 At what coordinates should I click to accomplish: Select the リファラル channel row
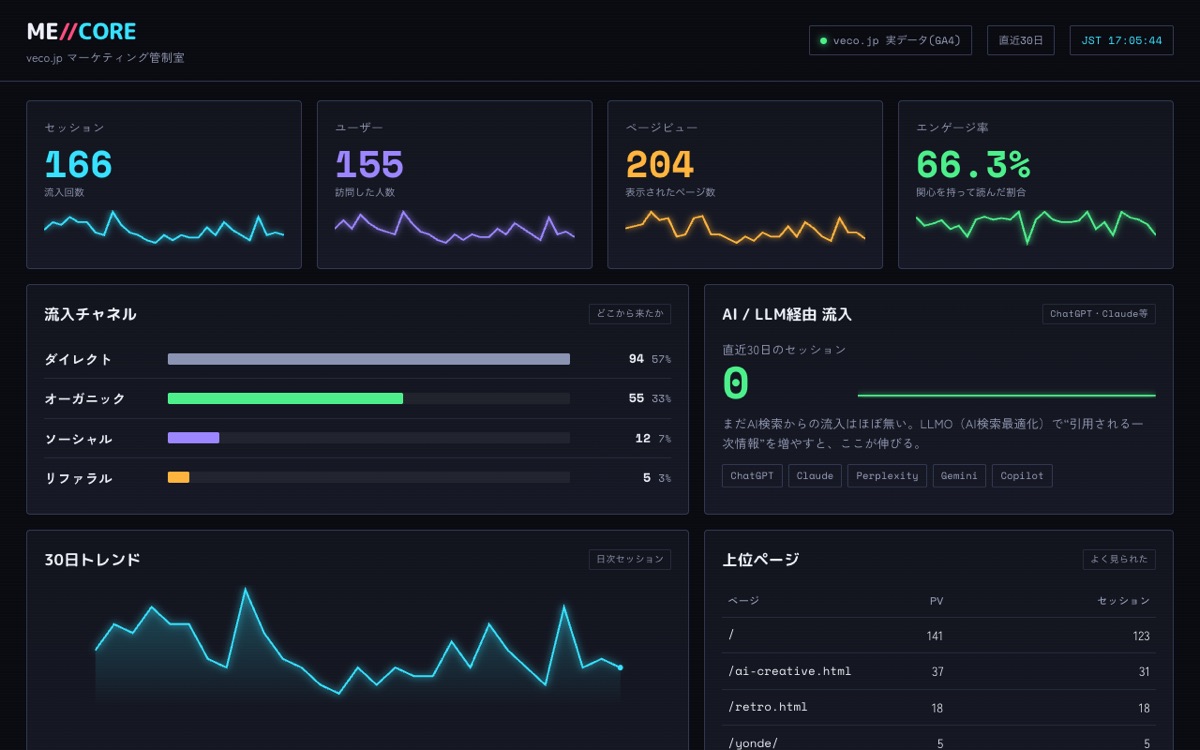point(357,478)
